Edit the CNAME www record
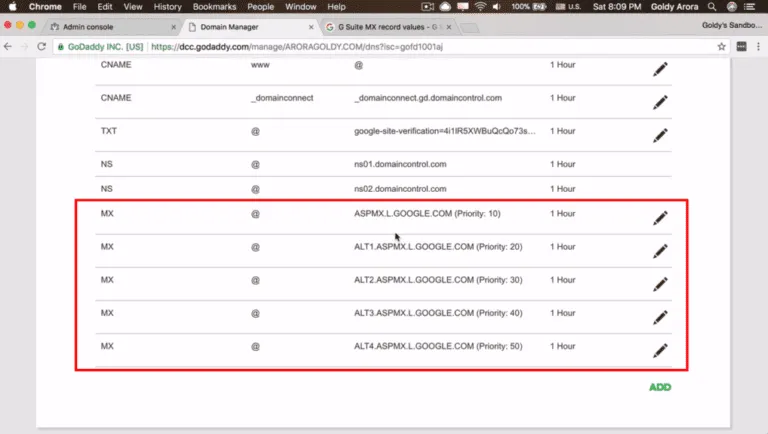 [x=660, y=69]
